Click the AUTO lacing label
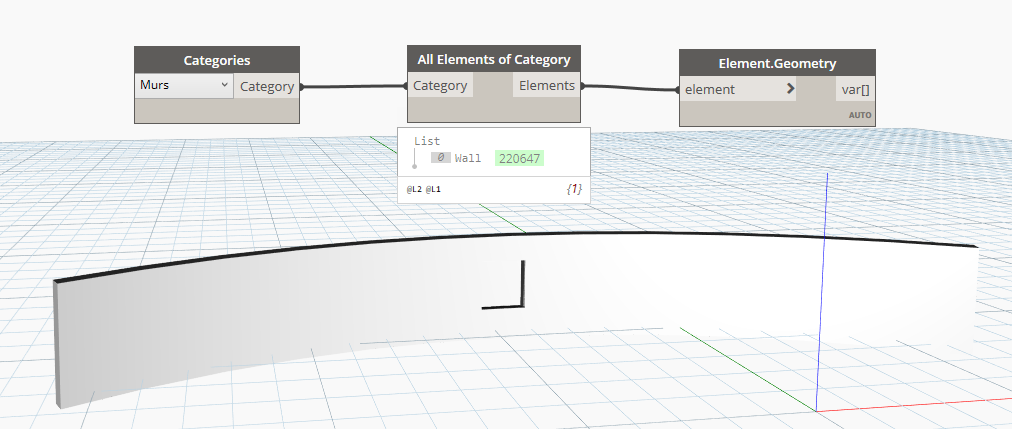 coord(860,115)
